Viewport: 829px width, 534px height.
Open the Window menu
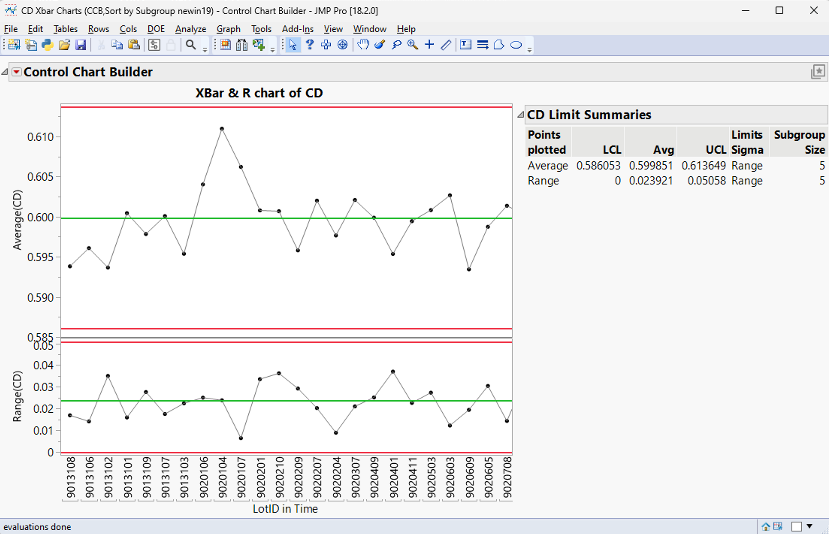point(370,29)
